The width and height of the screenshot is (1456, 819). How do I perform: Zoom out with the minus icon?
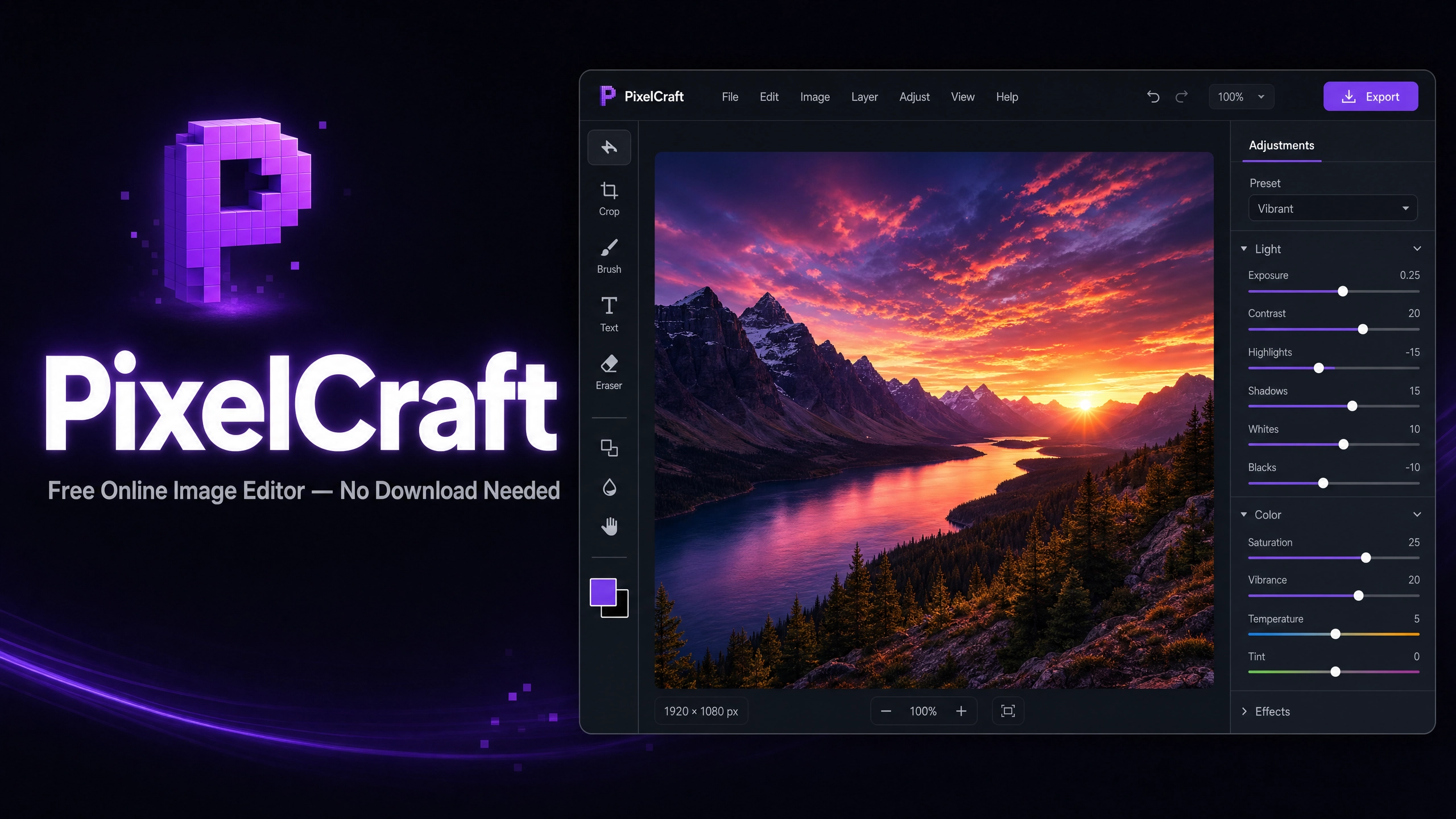tap(886, 712)
